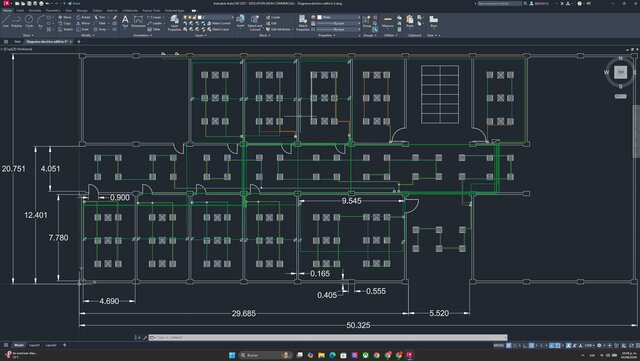This screenshot has height=361, width=640.
Task: Click the Match Properties icon
Action: (x=302, y=23)
